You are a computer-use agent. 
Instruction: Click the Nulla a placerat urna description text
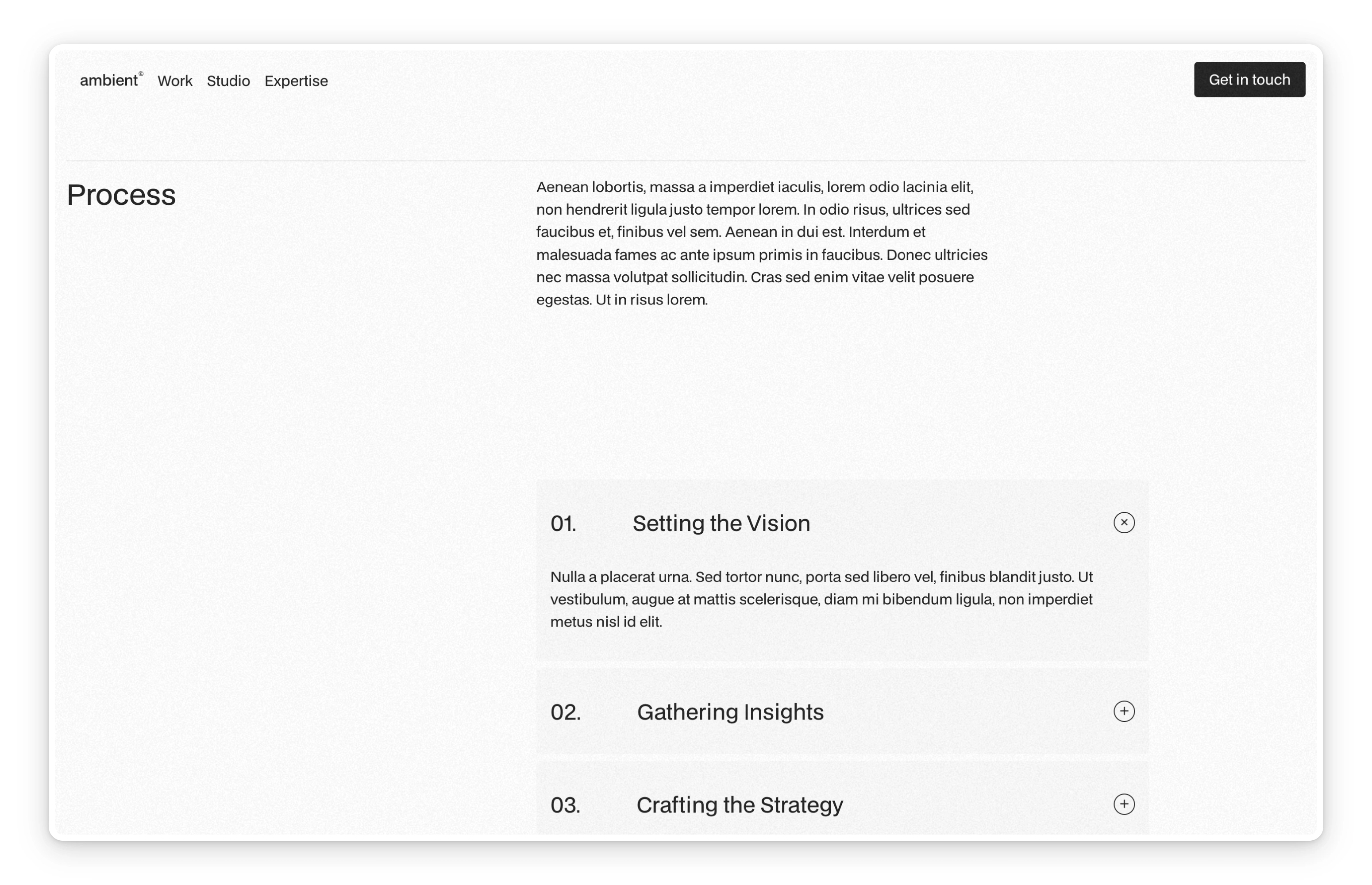[821, 599]
